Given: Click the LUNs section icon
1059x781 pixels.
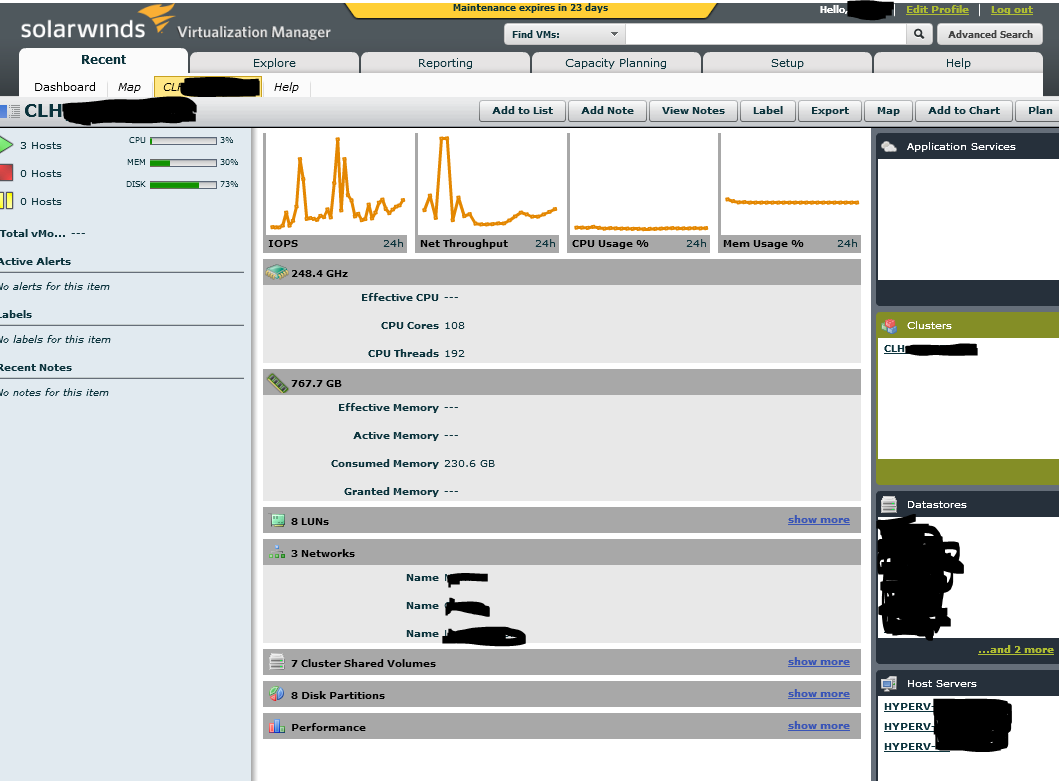Looking at the screenshot, I should pos(278,520).
